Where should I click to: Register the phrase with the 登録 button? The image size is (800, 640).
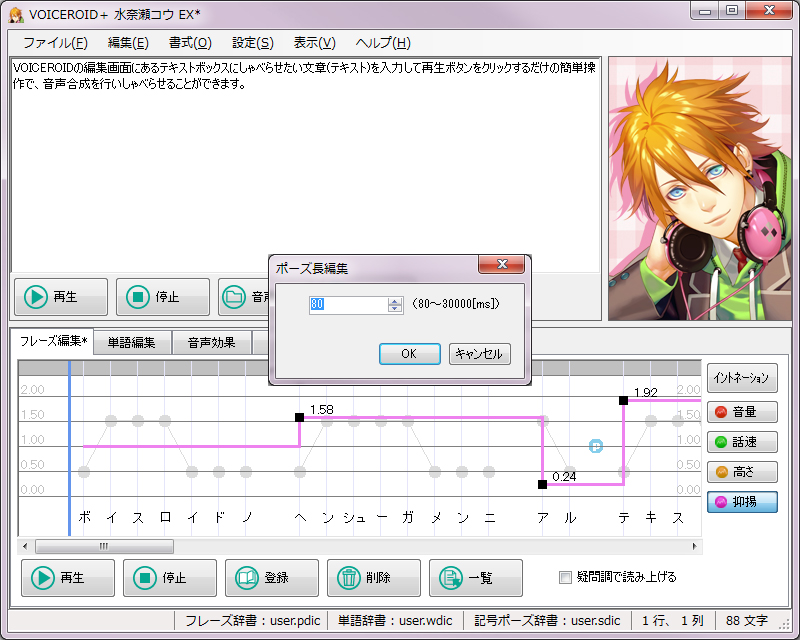click(272, 578)
